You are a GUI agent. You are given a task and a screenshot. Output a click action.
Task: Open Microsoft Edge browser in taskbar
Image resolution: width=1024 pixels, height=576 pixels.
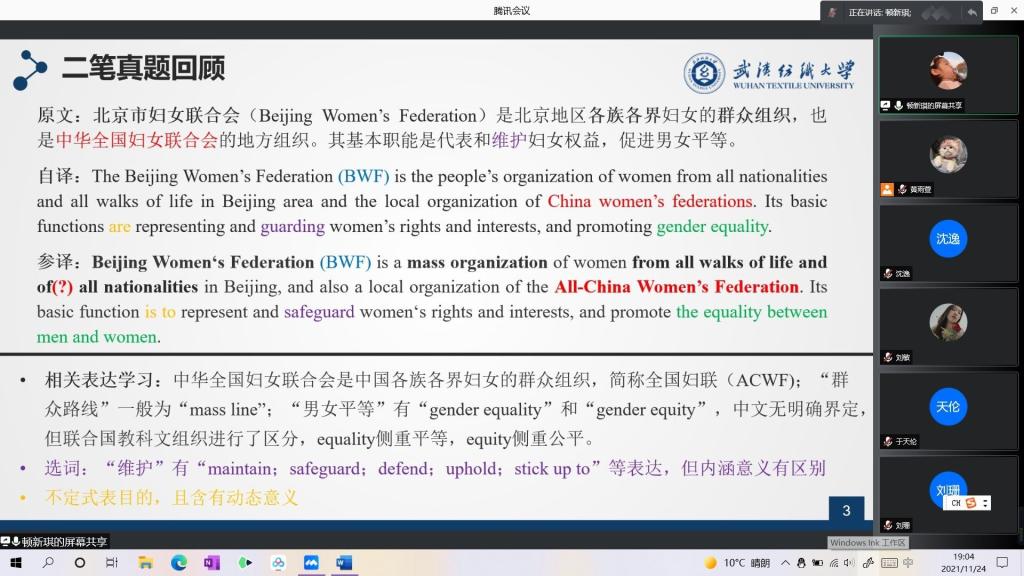[178, 563]
